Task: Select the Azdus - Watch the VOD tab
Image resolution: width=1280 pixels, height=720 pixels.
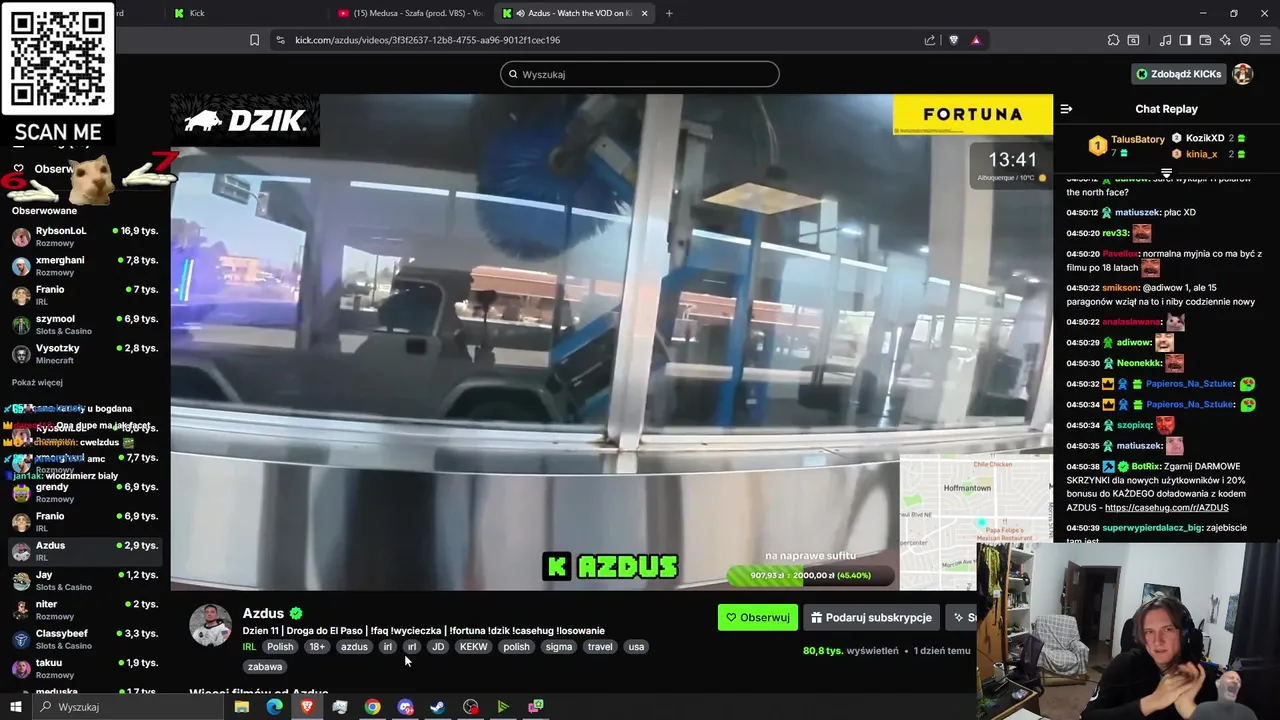Action: pyautogui.click(x=575, y=13)
